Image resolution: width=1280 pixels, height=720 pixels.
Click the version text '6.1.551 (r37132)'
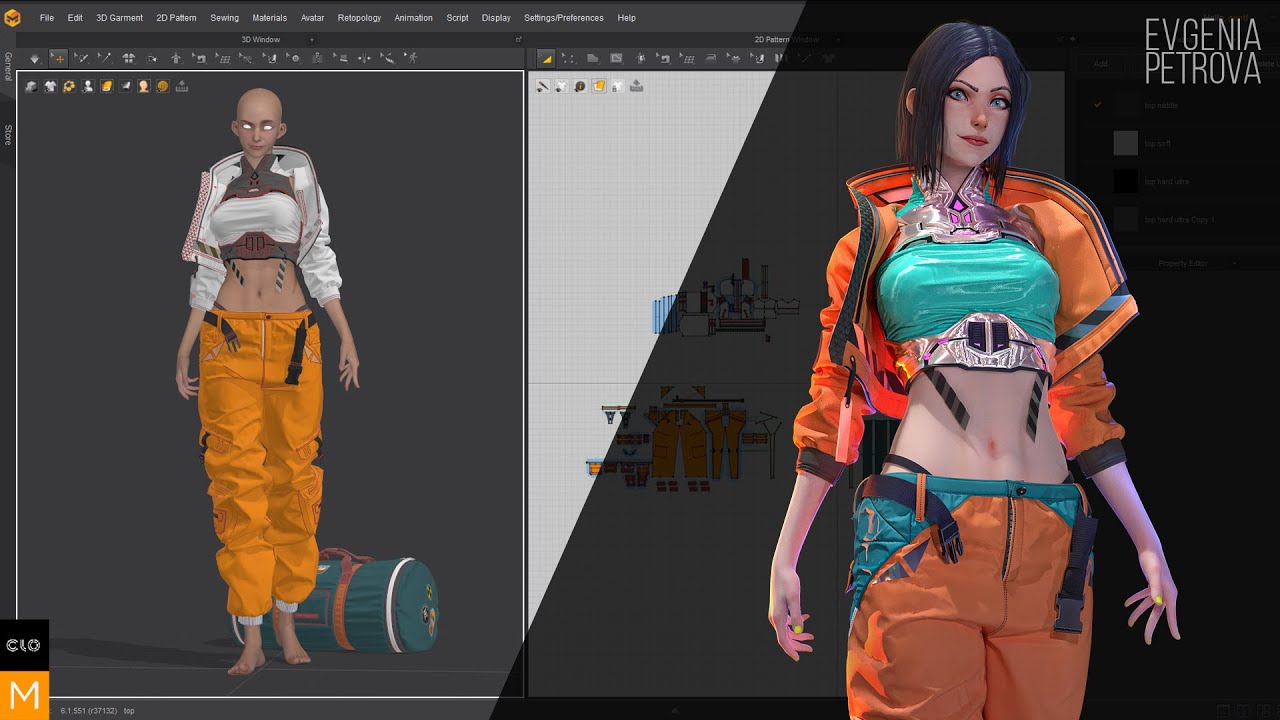tap(89, 711)
